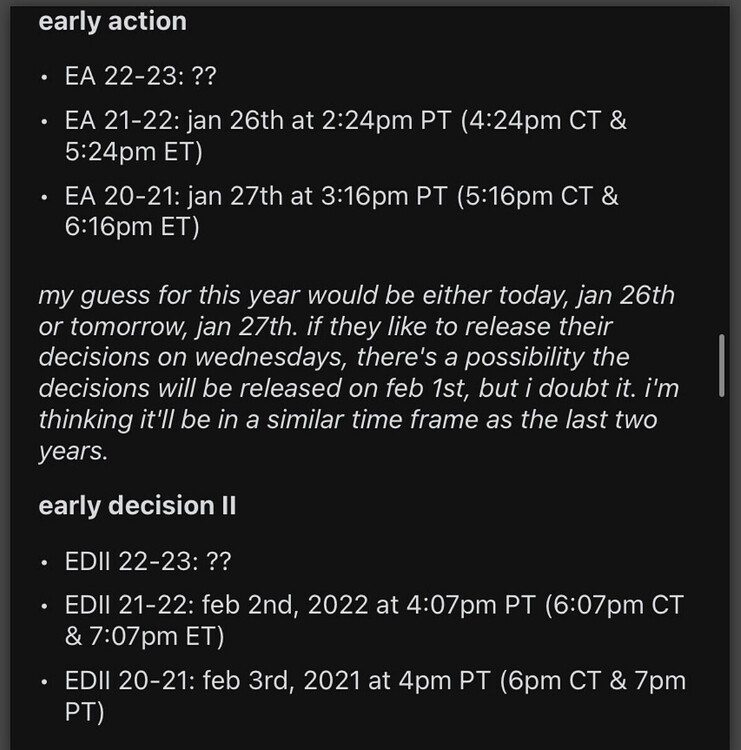Image resolution: width=741 pixels, height=750 pixels.
Task: Click the 'EDII 22-23: ??' bullet line
Action: pyautogui.click(x=148, y=561)
